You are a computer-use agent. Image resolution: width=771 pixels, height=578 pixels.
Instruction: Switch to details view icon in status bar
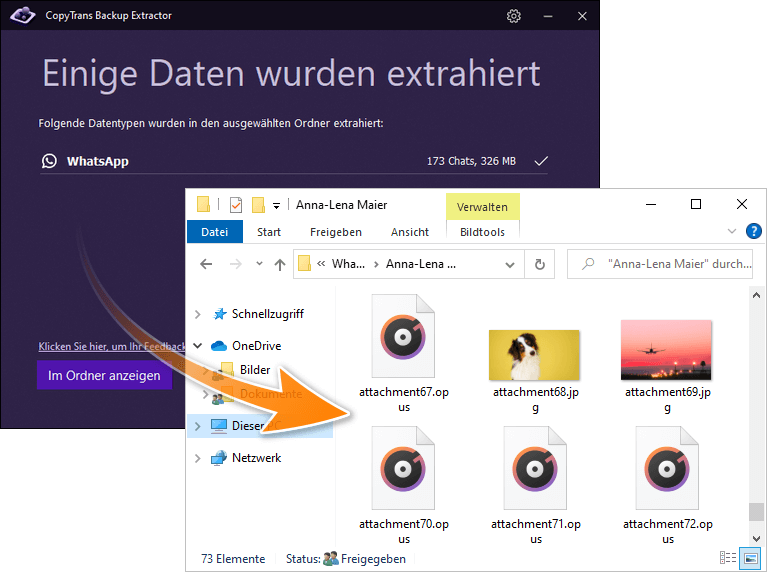728,558
